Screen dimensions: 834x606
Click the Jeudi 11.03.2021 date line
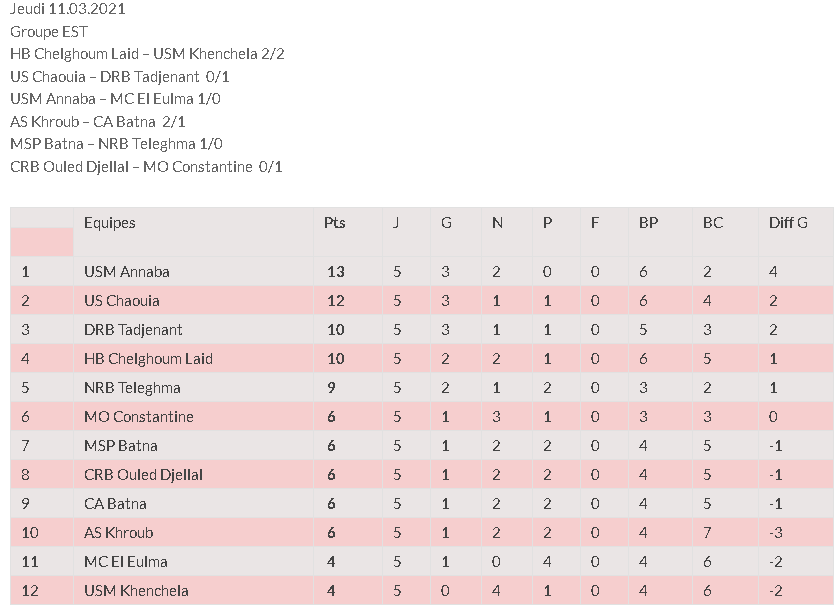tap(68, 9)
